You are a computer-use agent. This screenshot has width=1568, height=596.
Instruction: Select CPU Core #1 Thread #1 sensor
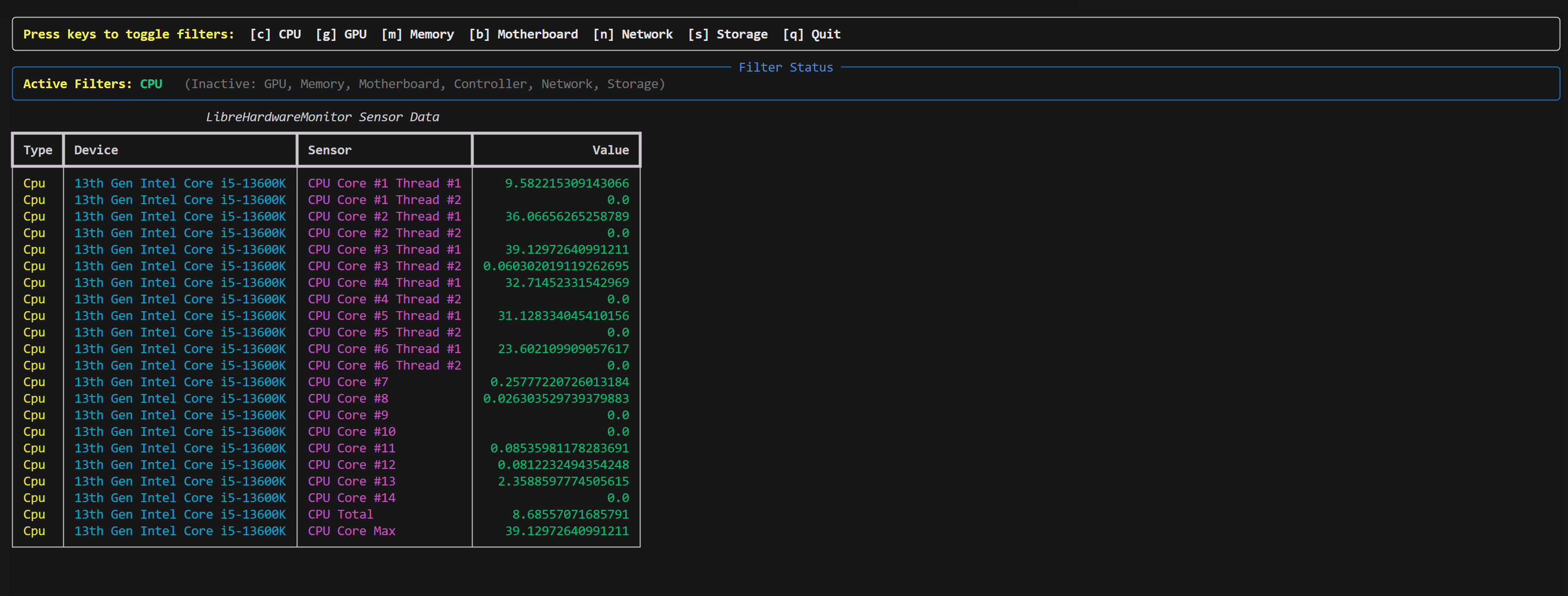[x=384, y=183]
